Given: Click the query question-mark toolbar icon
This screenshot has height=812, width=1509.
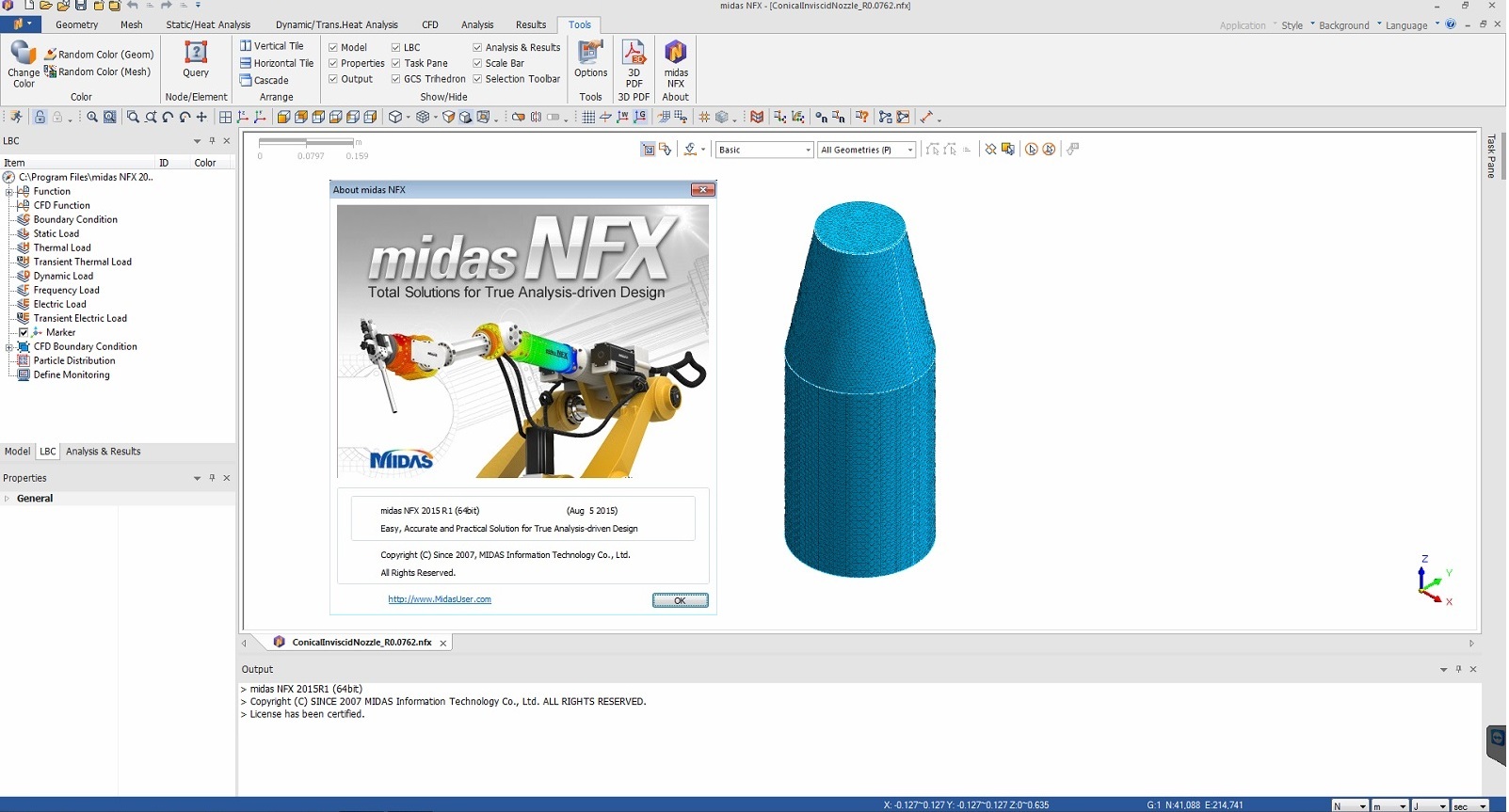Looking at the screenshot, I should [861, 118].
